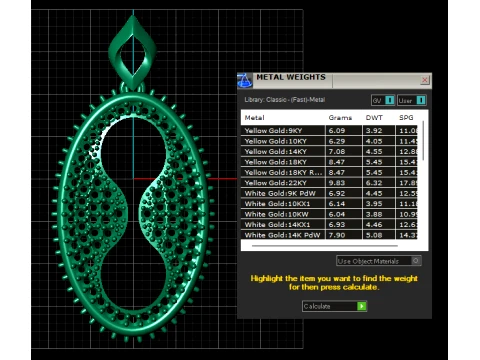Click the 6.04 grams value

click(x=337, y=214)
